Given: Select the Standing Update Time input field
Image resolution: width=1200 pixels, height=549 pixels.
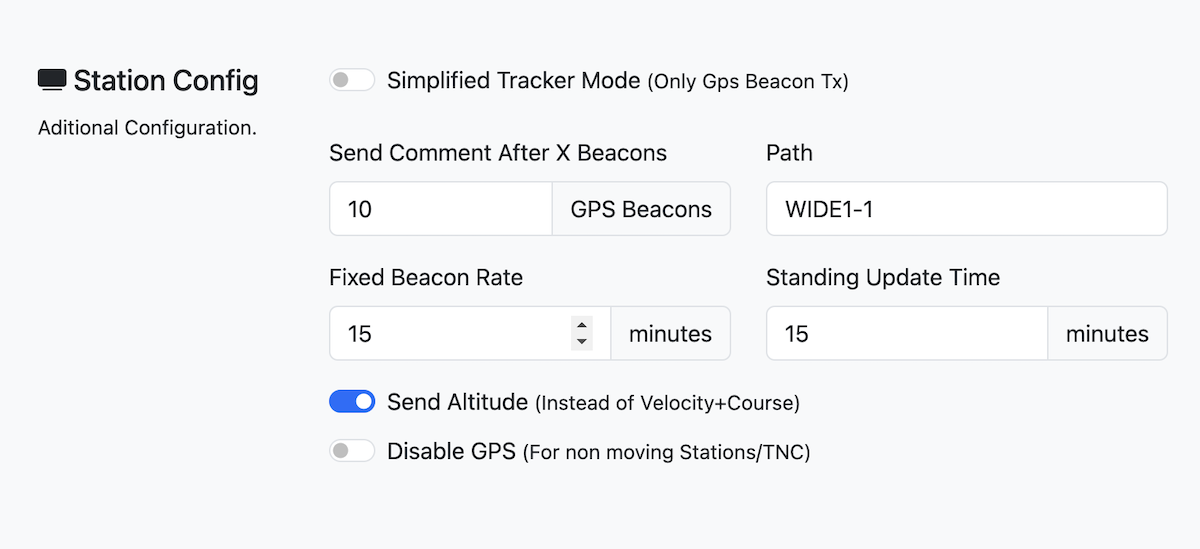Looking at the screenshot, I should coord(906,333).
